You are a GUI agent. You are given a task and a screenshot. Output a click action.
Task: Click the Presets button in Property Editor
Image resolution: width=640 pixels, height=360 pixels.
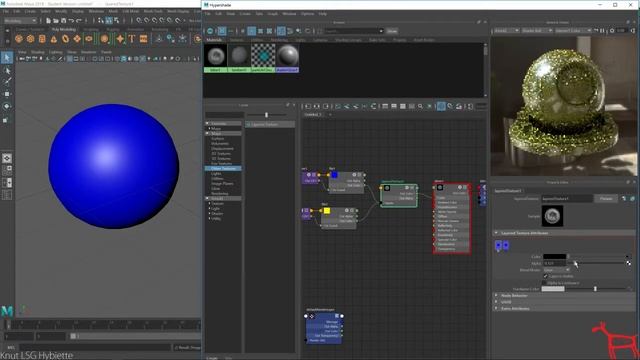606,198
